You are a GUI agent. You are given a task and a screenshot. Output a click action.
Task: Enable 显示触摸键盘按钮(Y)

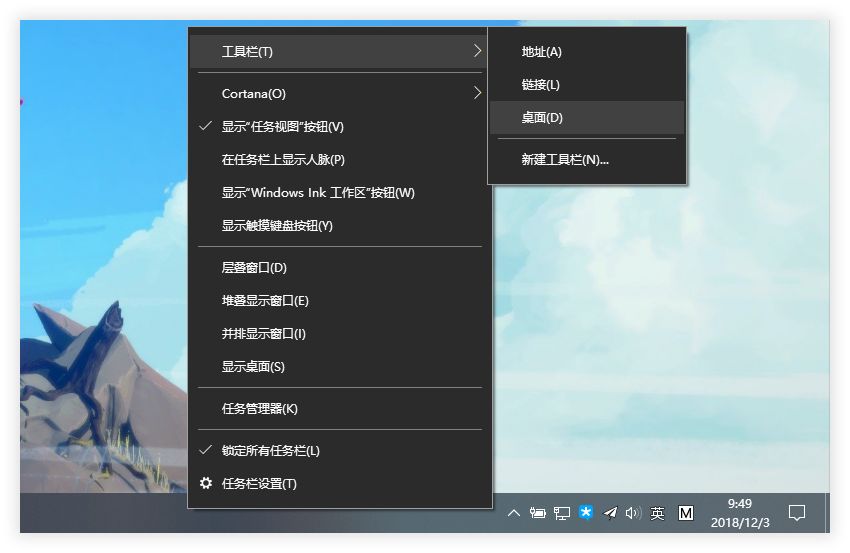340,226
